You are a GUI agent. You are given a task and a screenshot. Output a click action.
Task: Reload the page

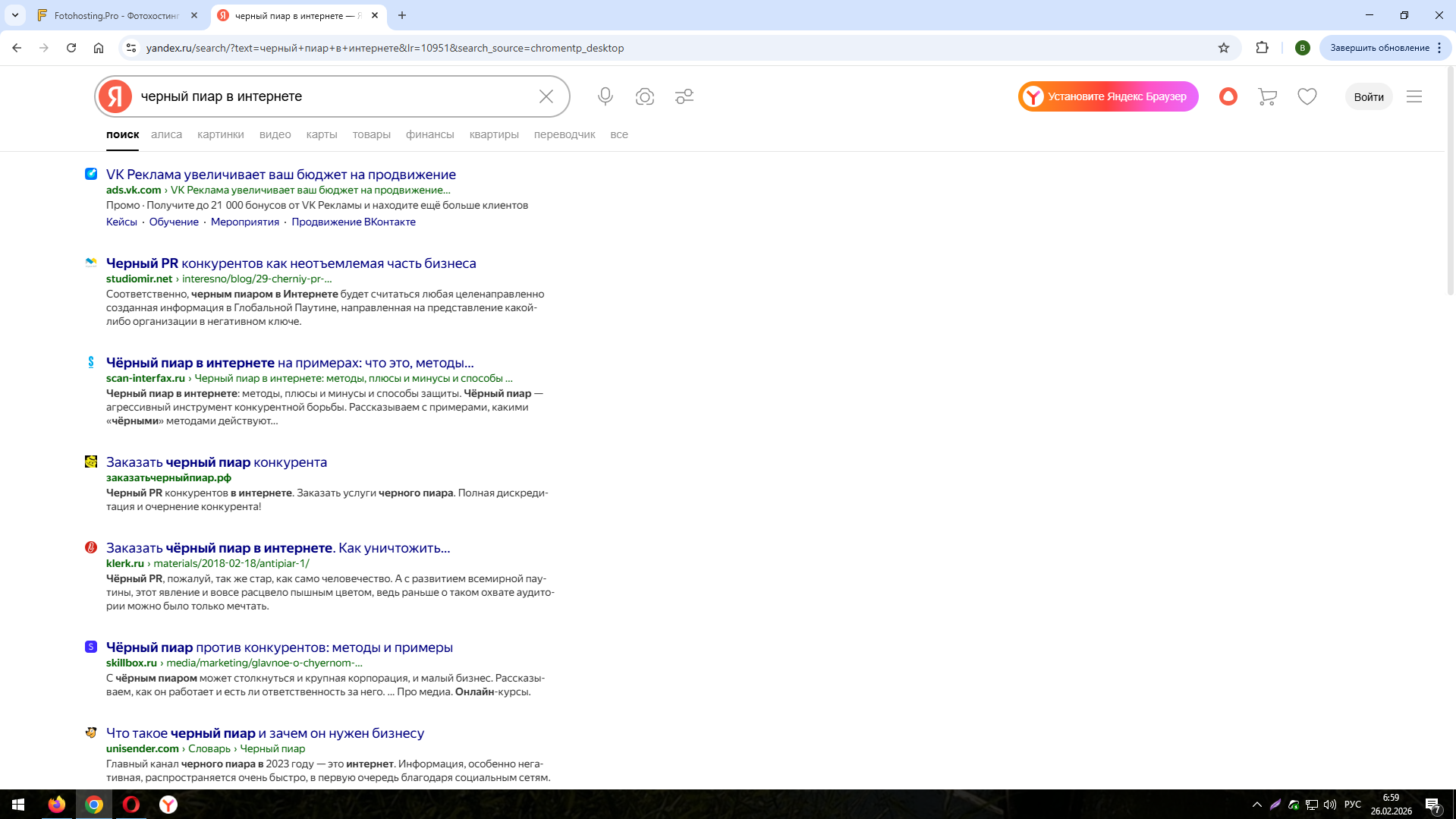click(x=71, y=48)
